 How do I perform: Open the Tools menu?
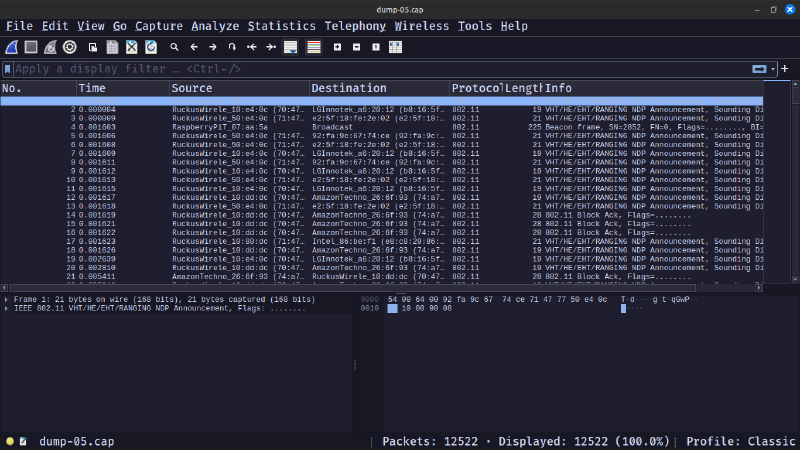coord(474,26)
